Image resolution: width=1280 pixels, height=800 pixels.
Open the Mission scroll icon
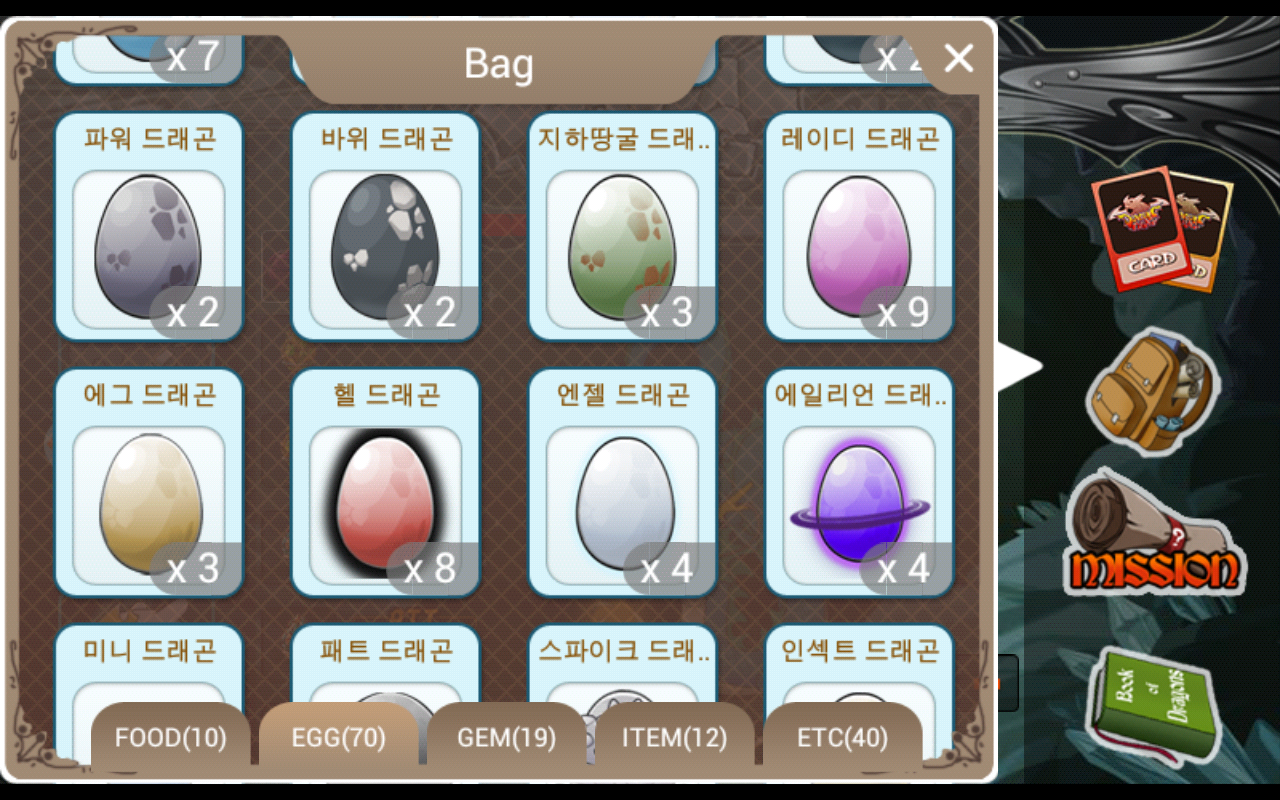(1155, 533)
